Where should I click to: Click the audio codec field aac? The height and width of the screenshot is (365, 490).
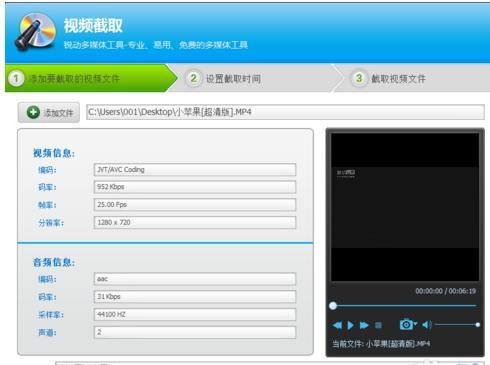pyautogui.click(x=195, y=279)
